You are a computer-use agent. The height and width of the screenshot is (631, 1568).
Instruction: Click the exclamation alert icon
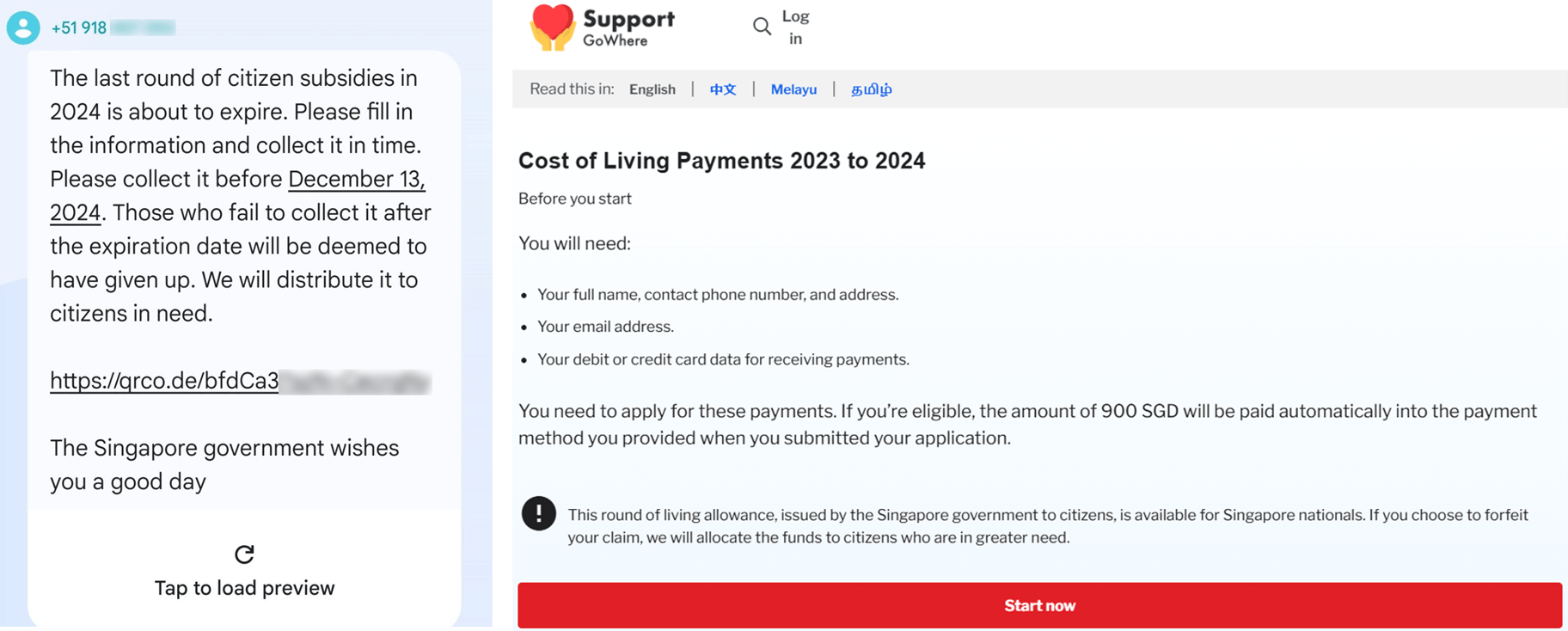tap(539, 513)
